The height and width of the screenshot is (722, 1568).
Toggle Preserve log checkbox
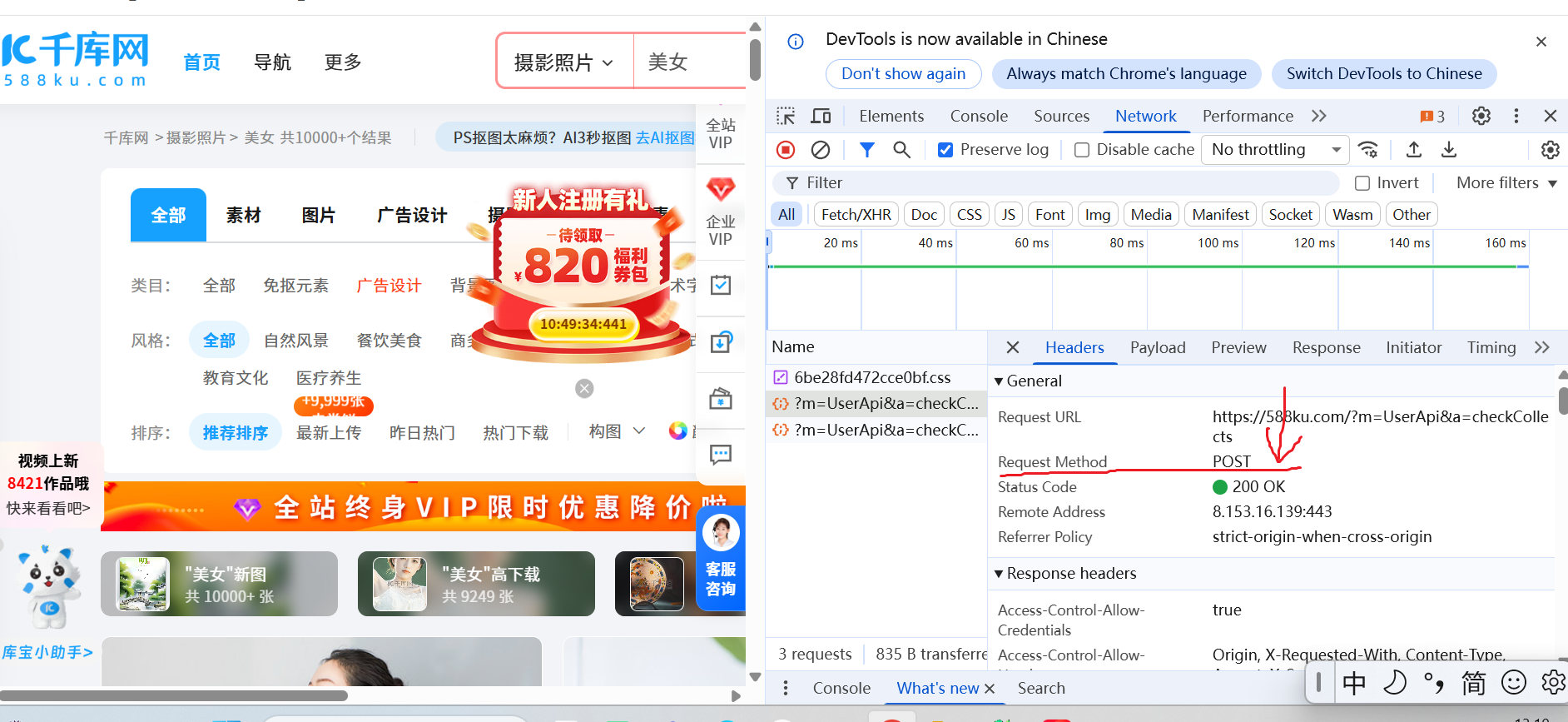(x=945, y=150)
